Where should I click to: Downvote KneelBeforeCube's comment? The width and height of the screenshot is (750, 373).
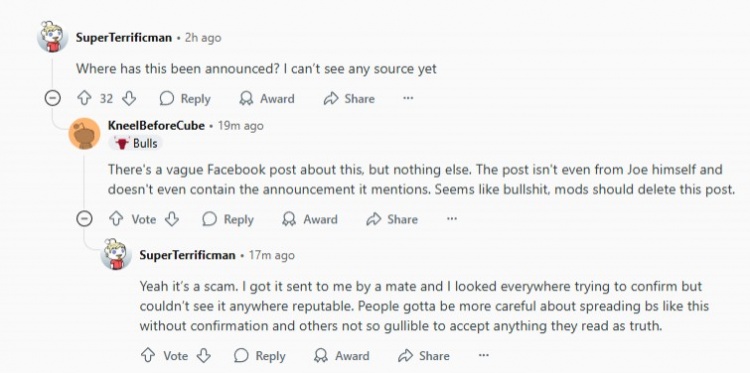click(172, 219)
